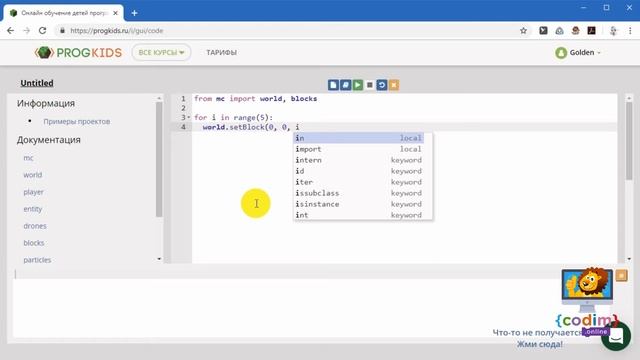Choose the 'id' autocomplete suggestion
This screenshot has height=360, width=640.
pos(359,171)
